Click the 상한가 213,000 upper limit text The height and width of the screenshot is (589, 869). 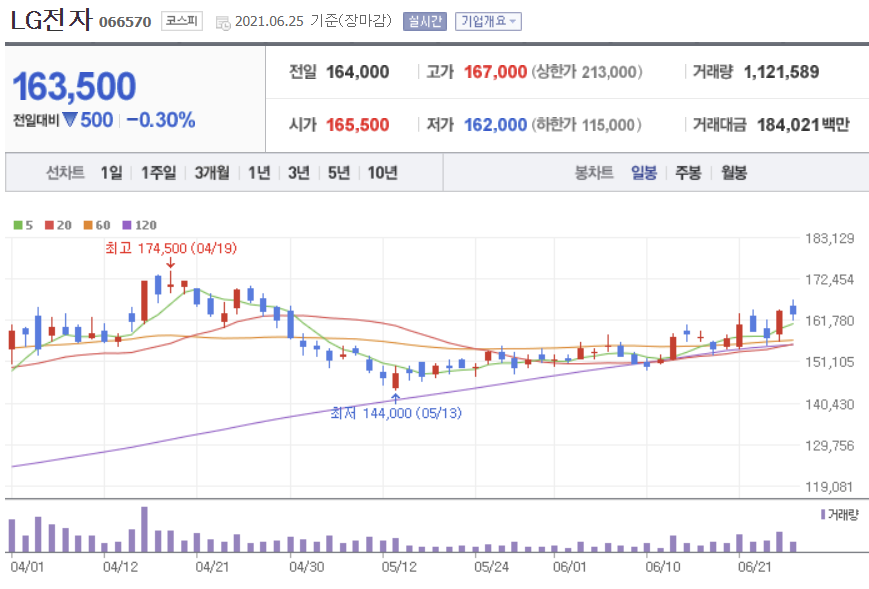pyautogui.click(x=587, y=72)
